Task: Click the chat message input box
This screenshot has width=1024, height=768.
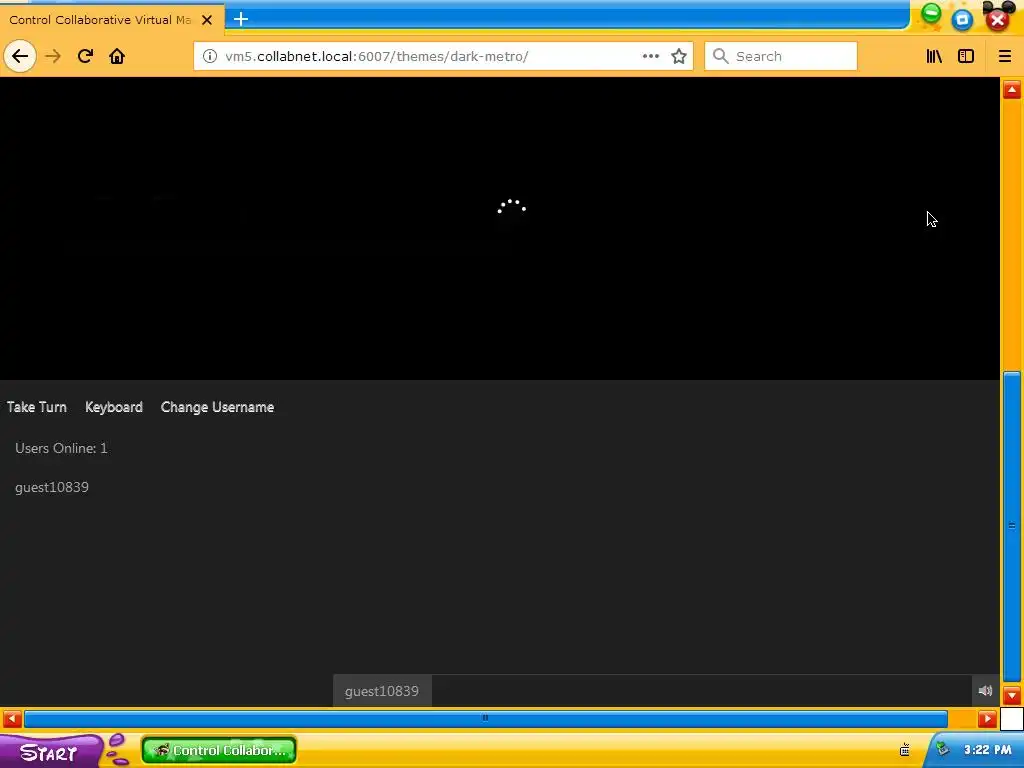Action: [701, 691]
